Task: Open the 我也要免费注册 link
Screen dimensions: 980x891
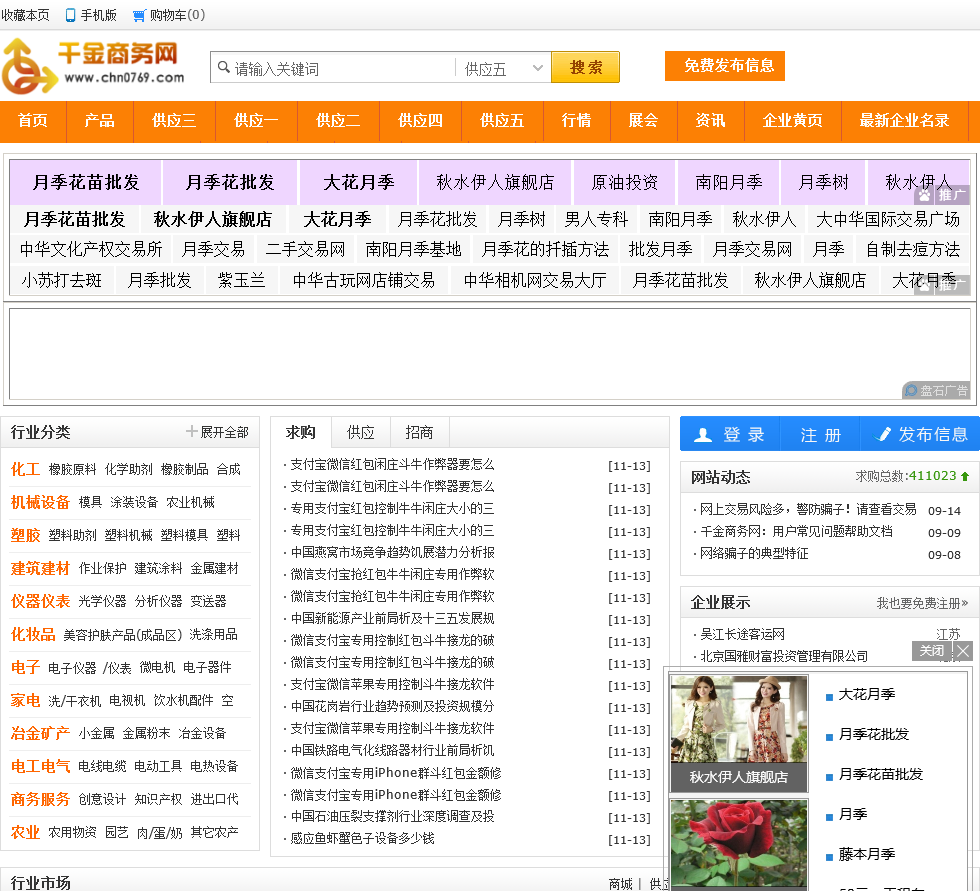Action: tap(922, 603)
